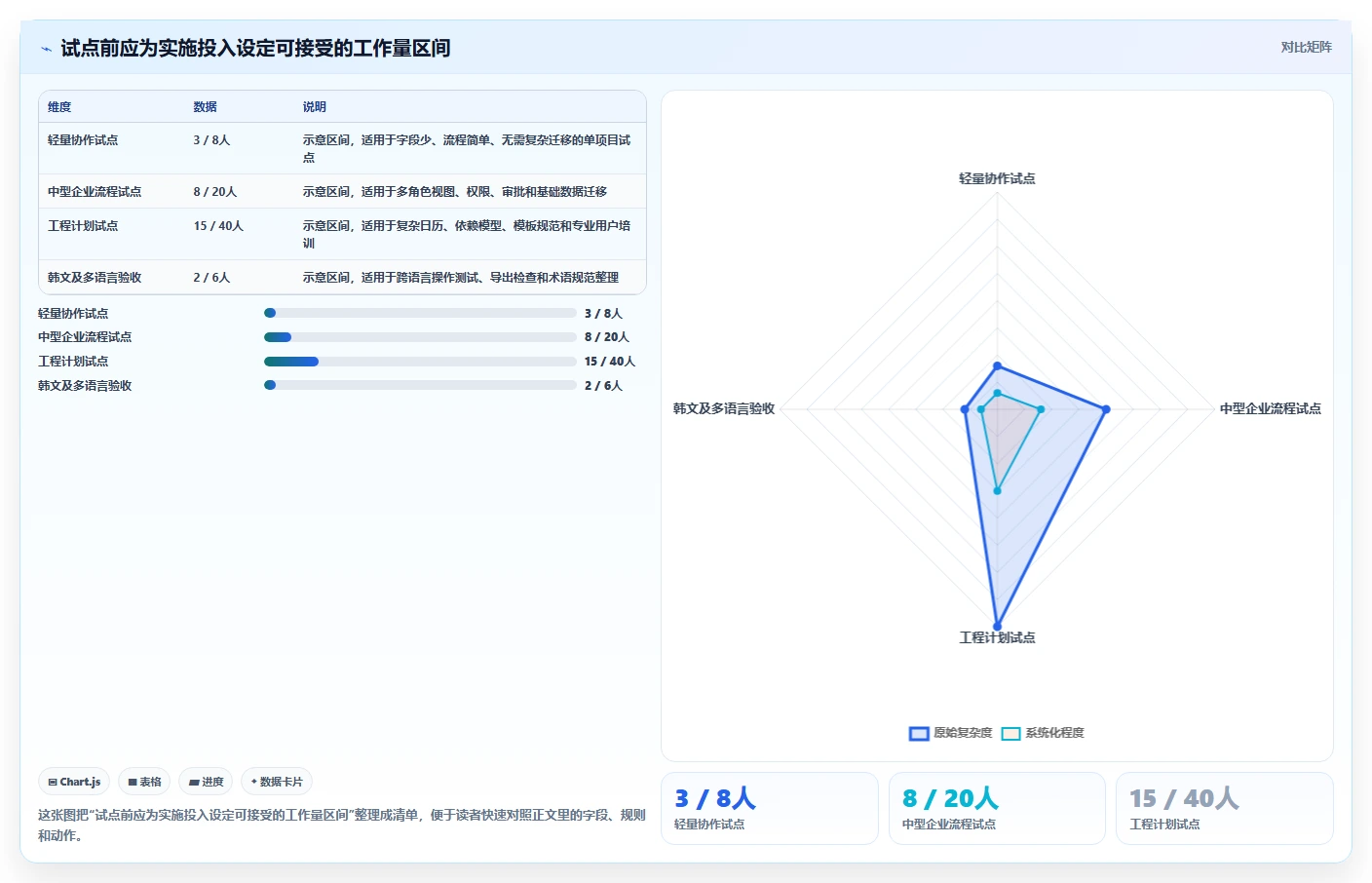The width and height of the screenshot is (1372, 883).
Task: Click the blue pulse icon beside the title
Action: coord(46,49)
